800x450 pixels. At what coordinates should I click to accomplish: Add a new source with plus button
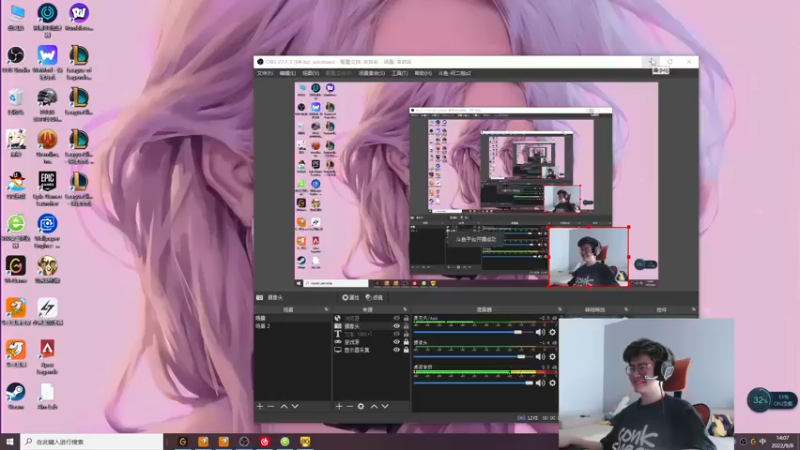click(x=339, y=406)
